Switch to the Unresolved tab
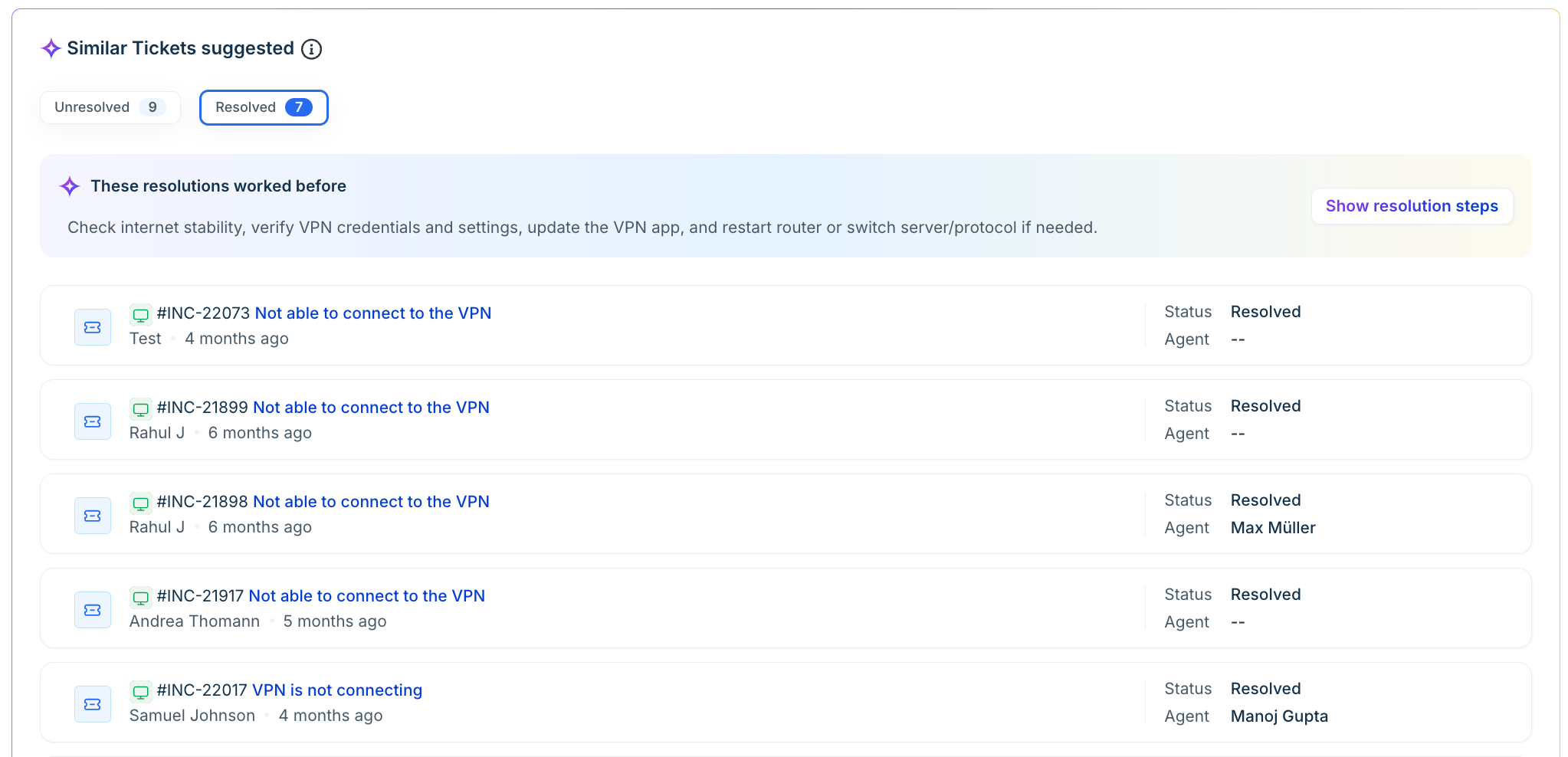The image size is (1568, 757). pyautogui.click(x=110, y=107)
